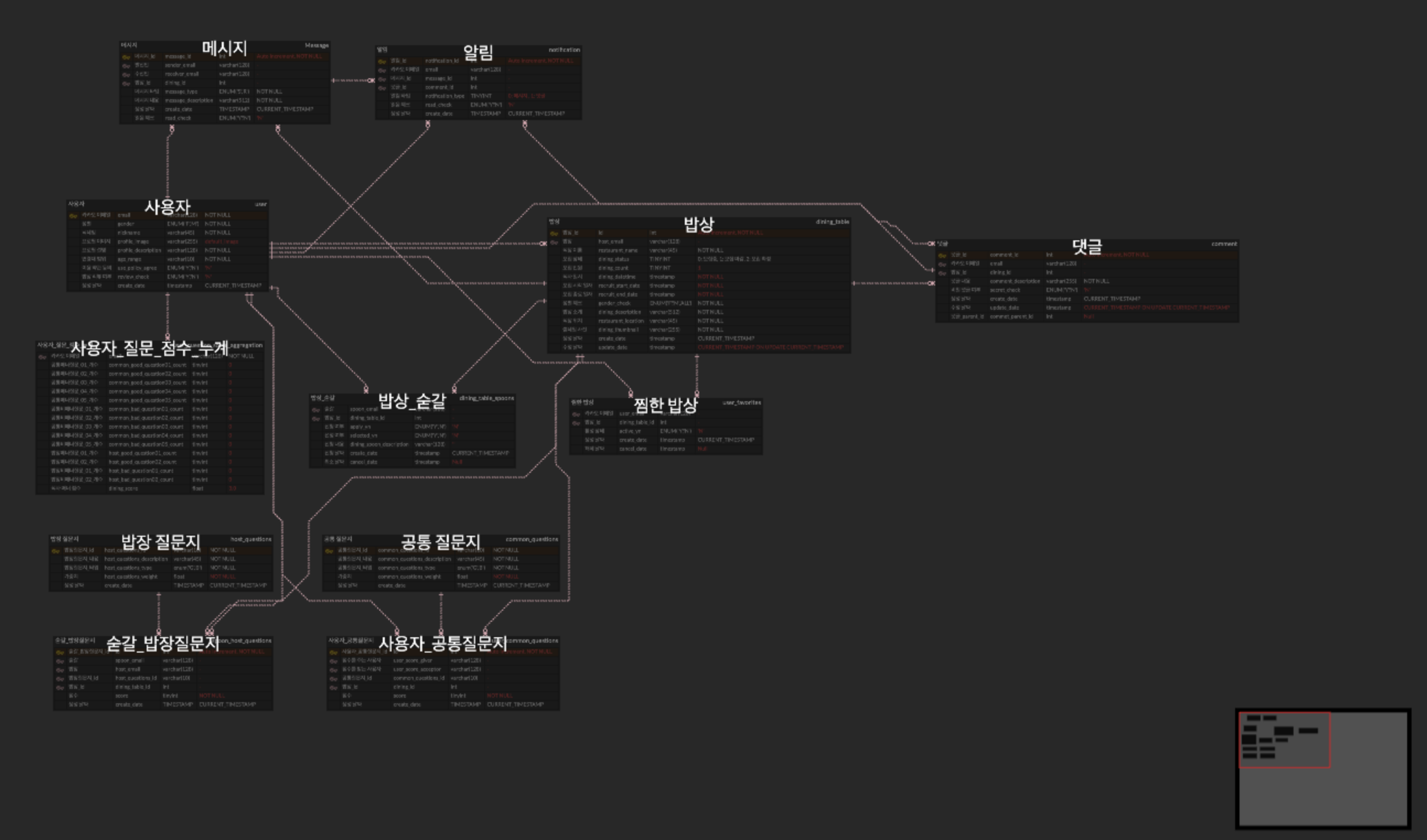The image size is (1427, 840).
Task: Click primary key icon of message_id row
Action: click(126, 57)
